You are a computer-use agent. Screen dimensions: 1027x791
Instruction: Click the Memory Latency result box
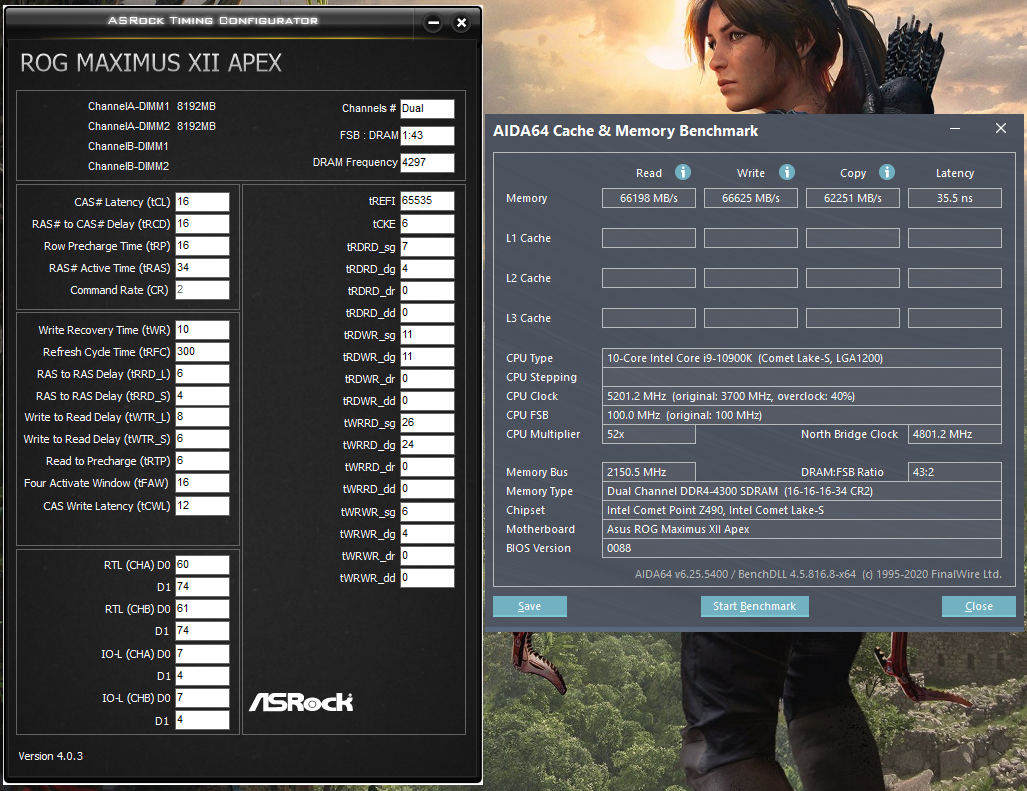(954, 198)
